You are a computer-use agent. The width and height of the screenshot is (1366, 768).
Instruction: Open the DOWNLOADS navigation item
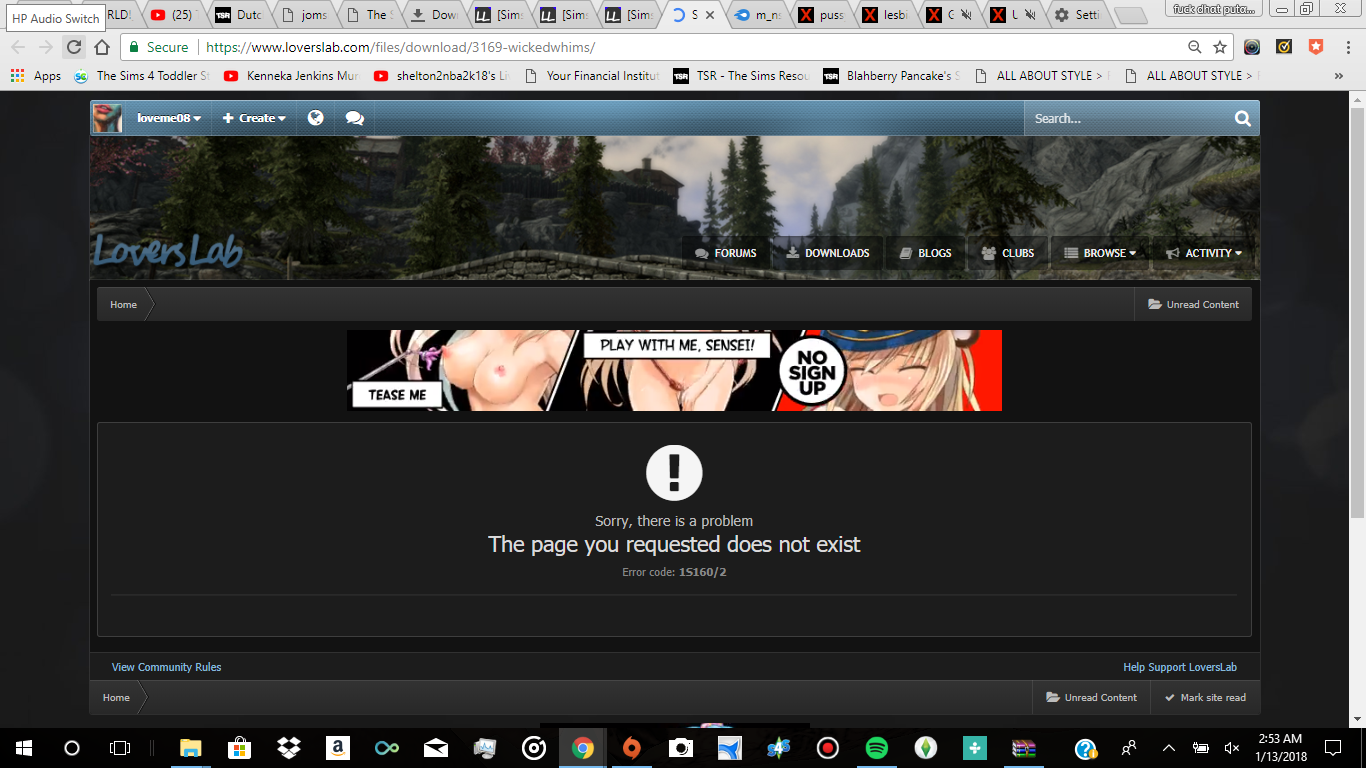[828, 253]
